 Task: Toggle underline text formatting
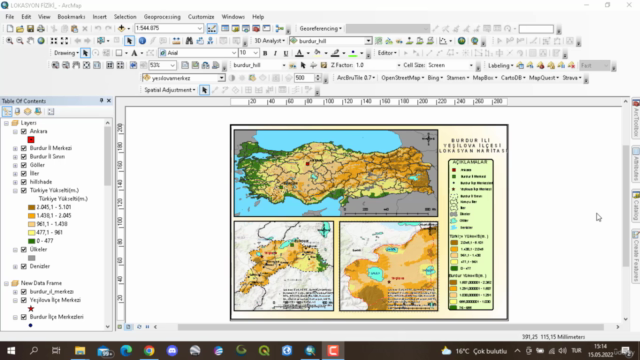[x=286, y=53]
